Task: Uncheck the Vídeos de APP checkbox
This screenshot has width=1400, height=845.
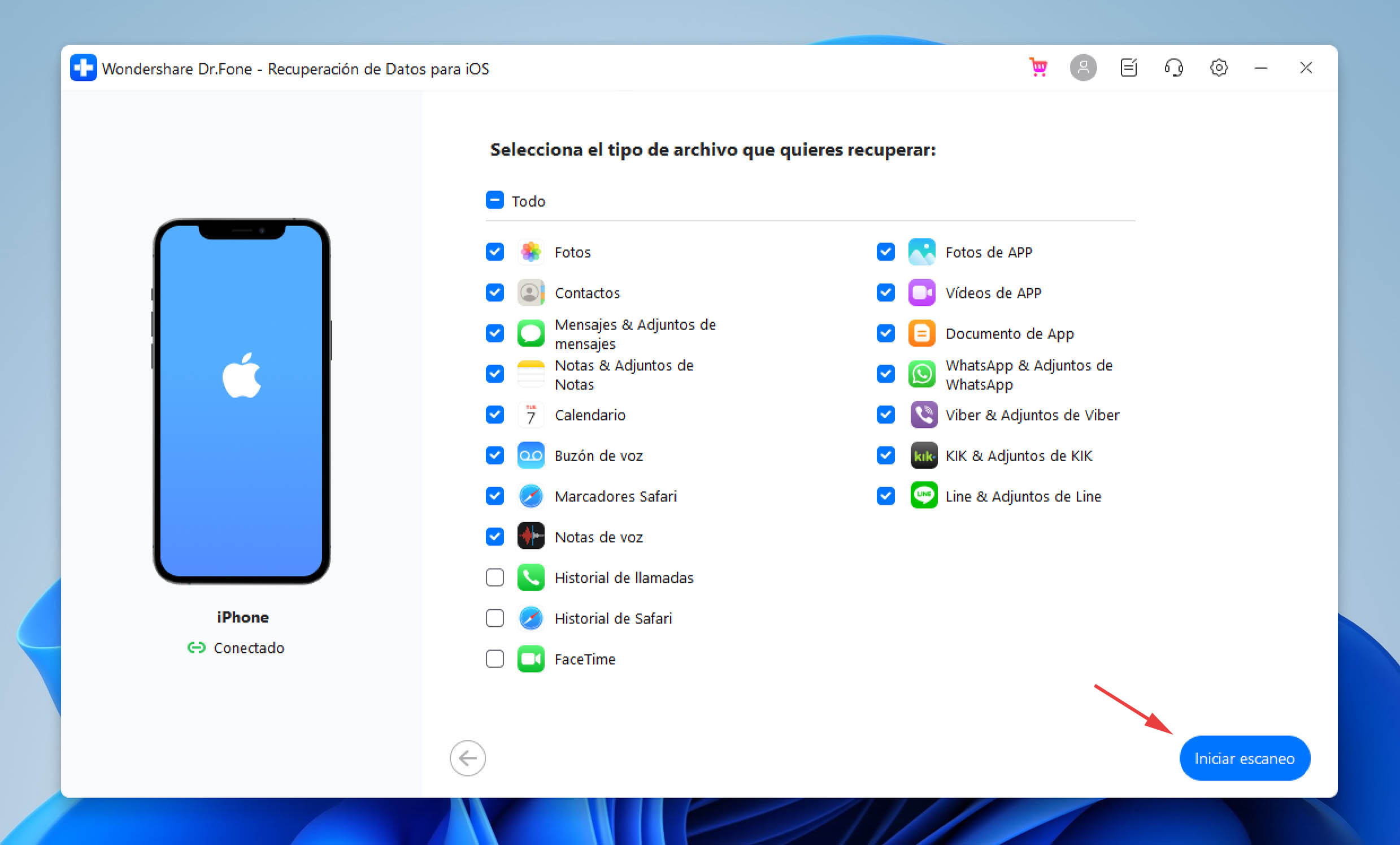Action: 886,293
